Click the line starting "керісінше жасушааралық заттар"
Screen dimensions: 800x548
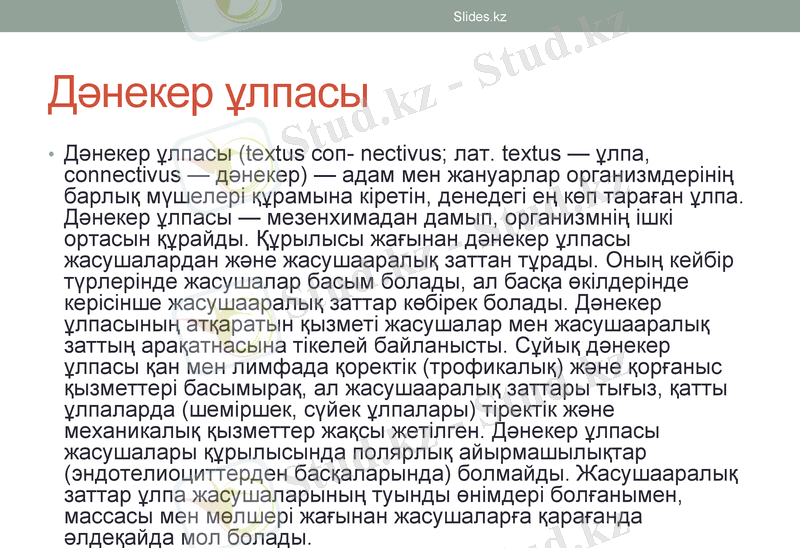(x=363, y=304)
